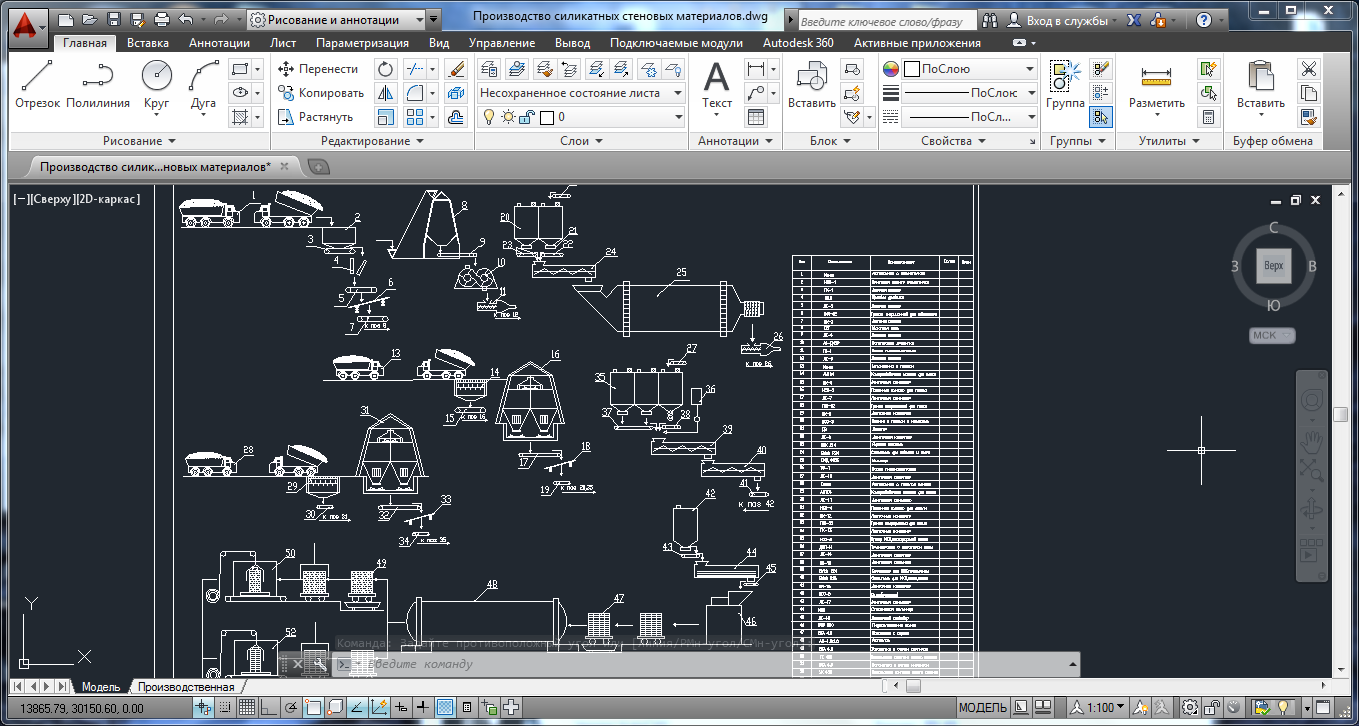
Task: Click the layer 0 white color swatch
Action: (547, 117)
